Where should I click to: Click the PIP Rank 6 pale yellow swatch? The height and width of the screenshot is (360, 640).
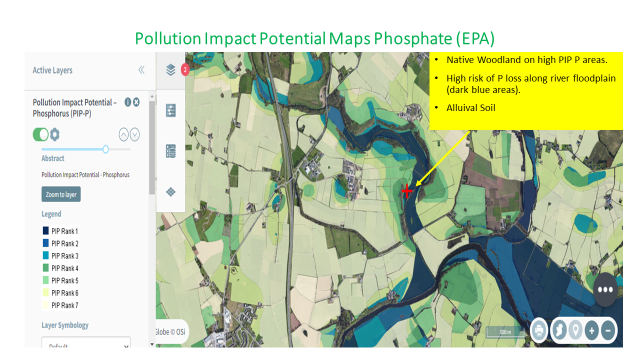46,292
